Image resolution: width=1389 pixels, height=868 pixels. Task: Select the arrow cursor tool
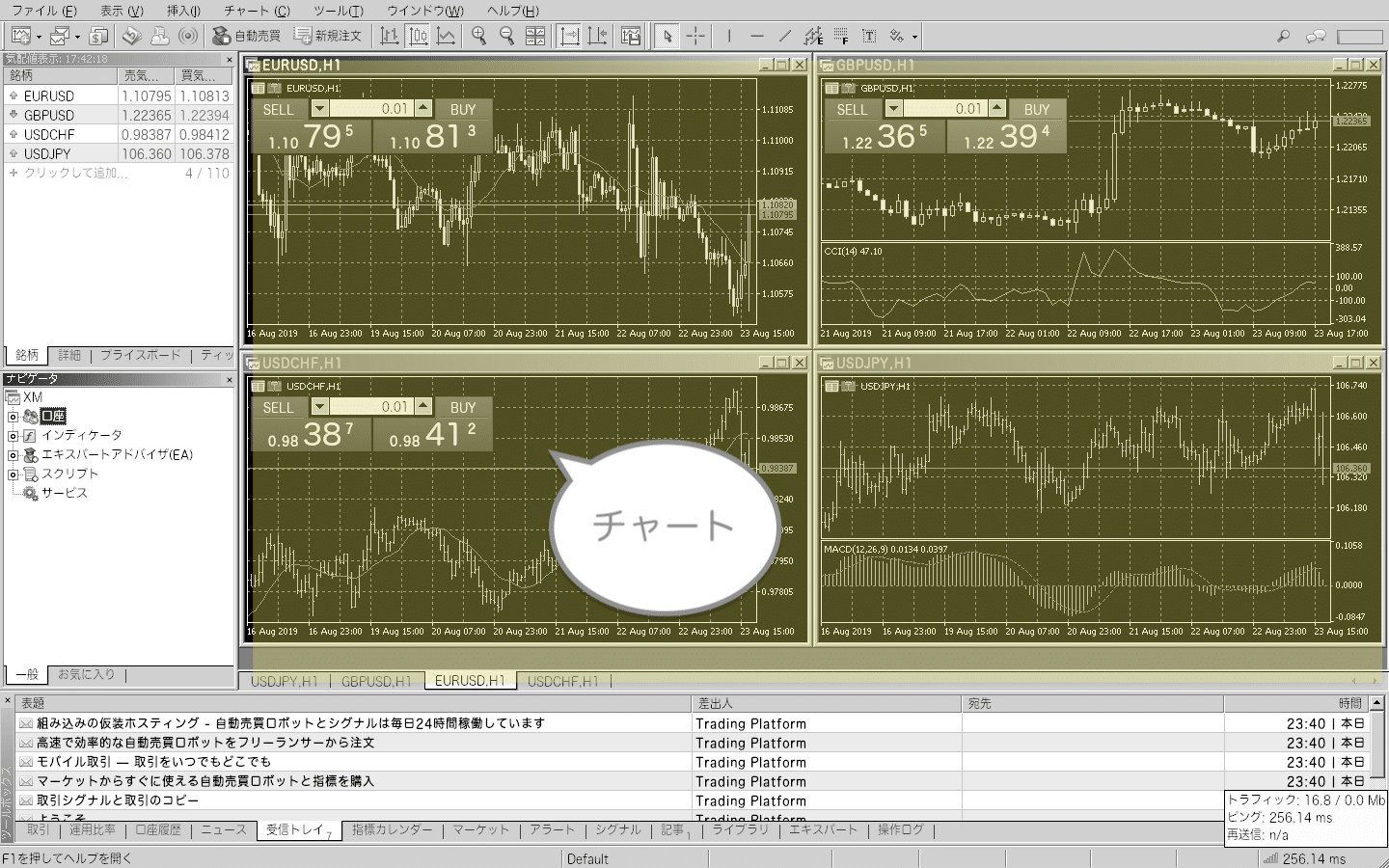pyautogui.click(x=667, y=37)
